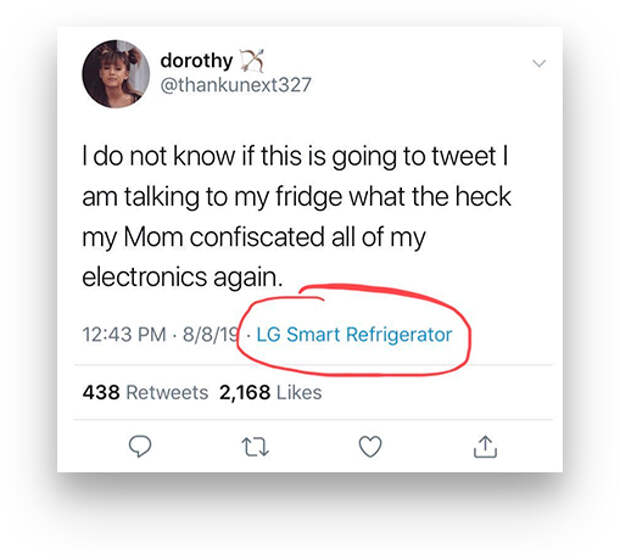The width and height of the screenshot is (620, 560).
Task: View the 2,168 Likes list
Action: pyautogui.click(x=270, y=393)
